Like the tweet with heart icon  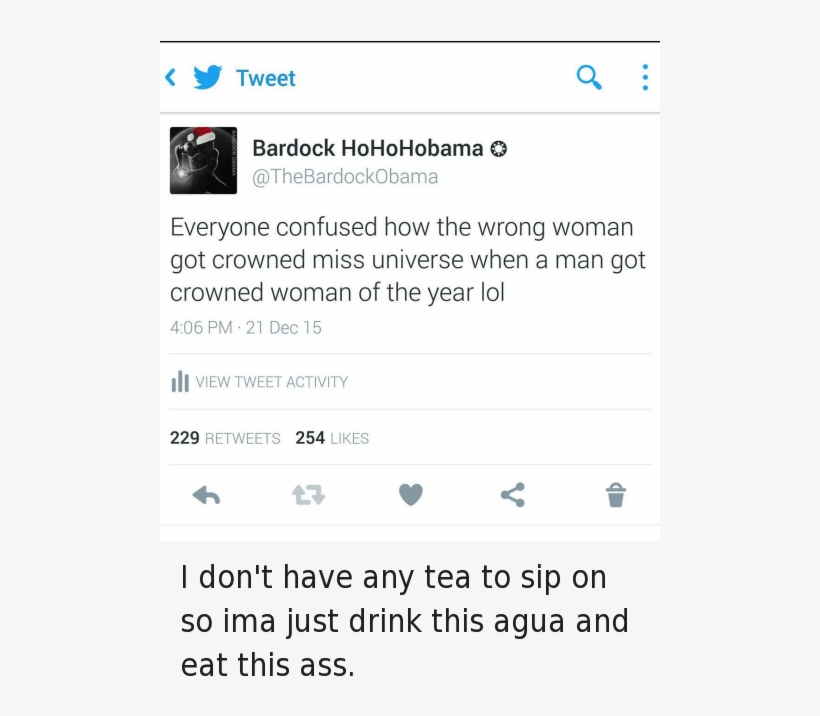pyautogui.click(x=411, y=495)
